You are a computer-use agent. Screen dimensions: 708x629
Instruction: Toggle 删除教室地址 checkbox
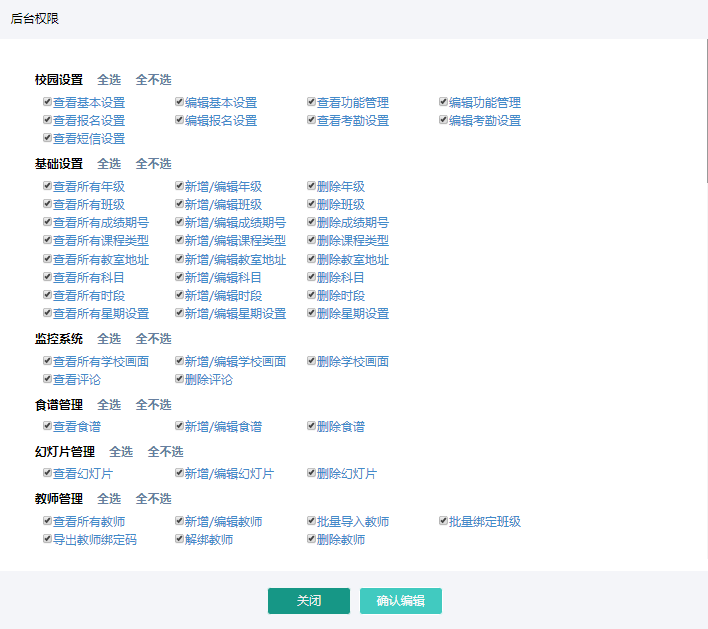(311, 259)
